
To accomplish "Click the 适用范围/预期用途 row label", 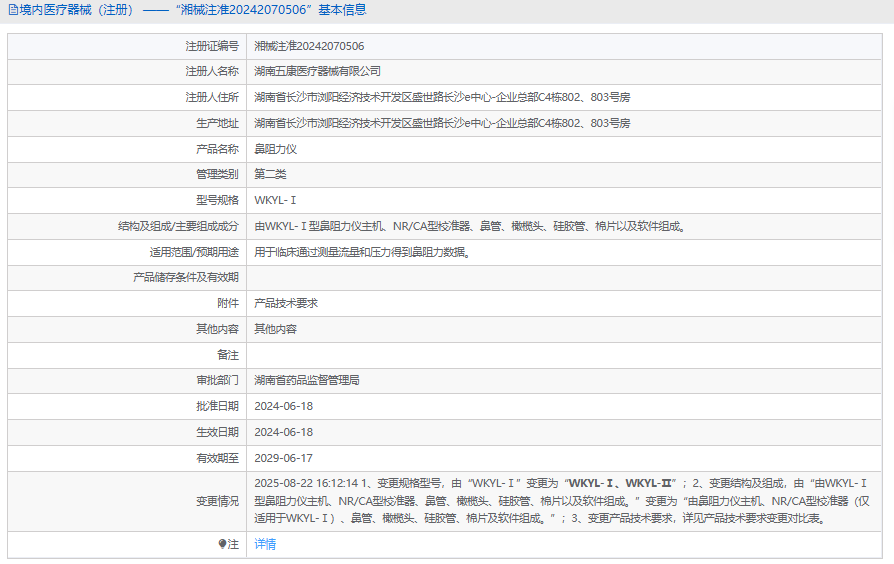I will tap(194, 252).
